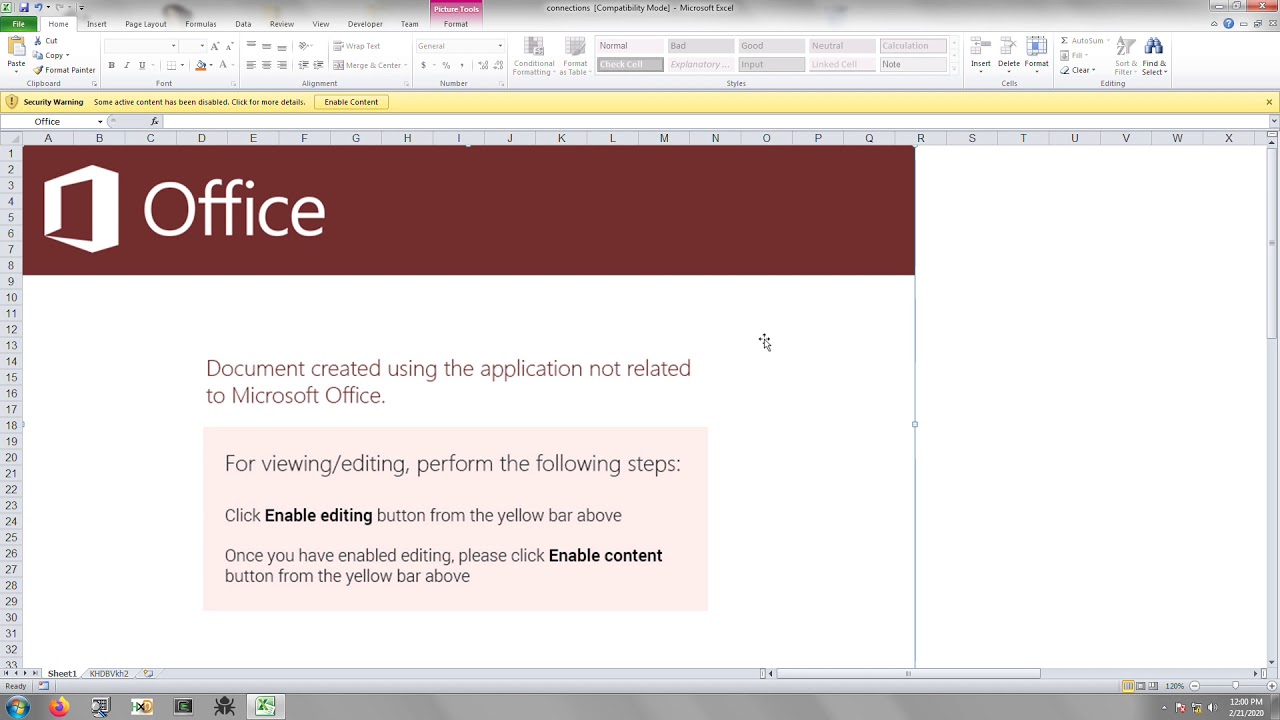The width and height of the screenshot is (1280, 720).
Task: Click the Save icon in Quick Access Toolbar
Action: (23, 7)
